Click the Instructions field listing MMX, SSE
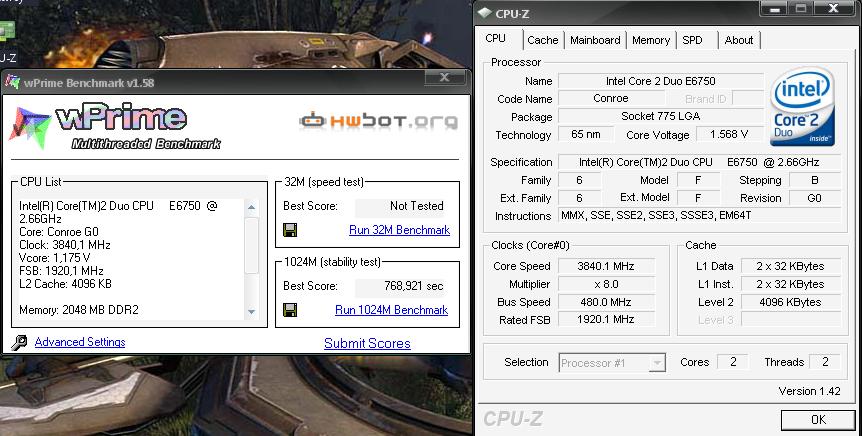Image resolution: width=862 pixels, height=436 pixels. pyautogui.click(x=699, y=216)
